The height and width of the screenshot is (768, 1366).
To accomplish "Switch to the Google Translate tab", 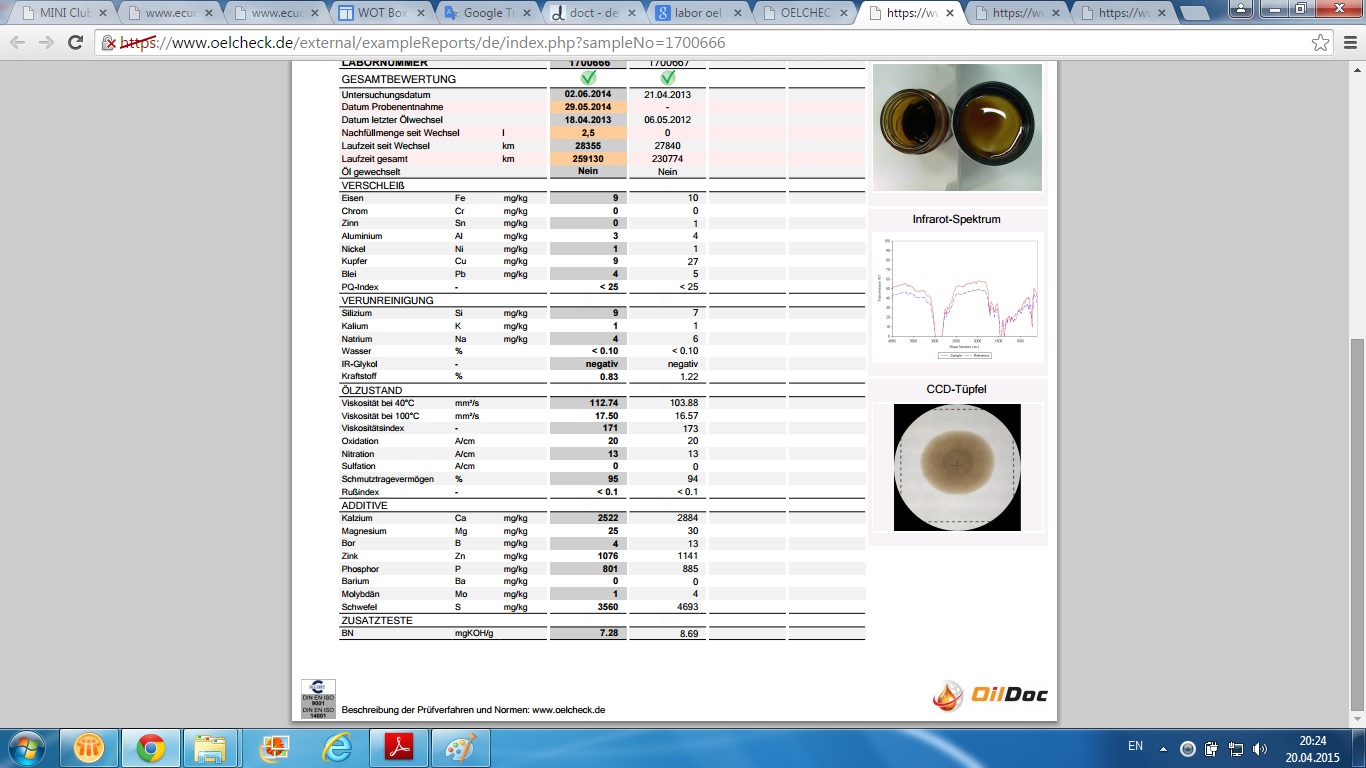I will click(490, 14).
